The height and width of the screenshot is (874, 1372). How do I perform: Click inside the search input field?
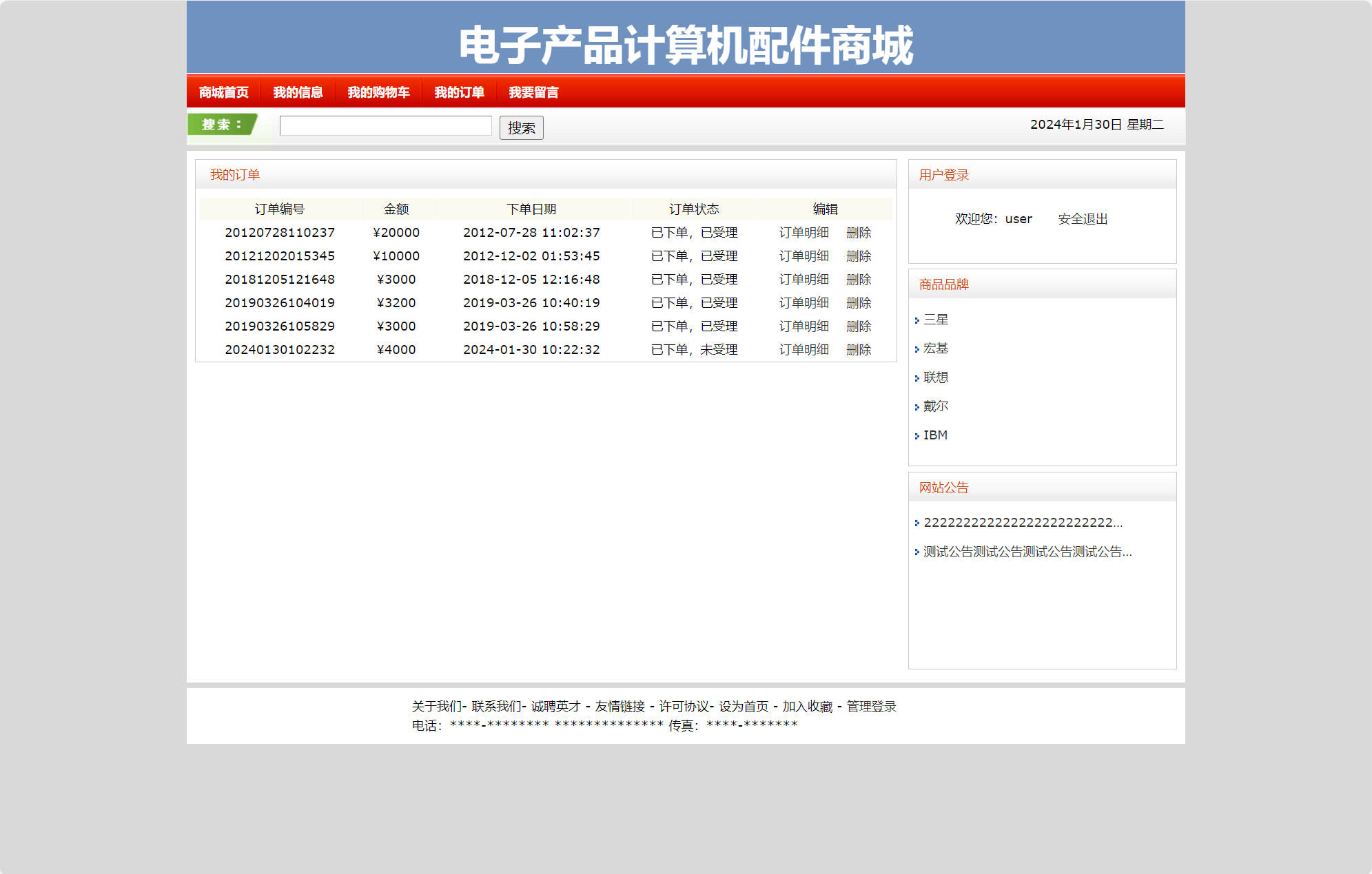coord(385,125)
